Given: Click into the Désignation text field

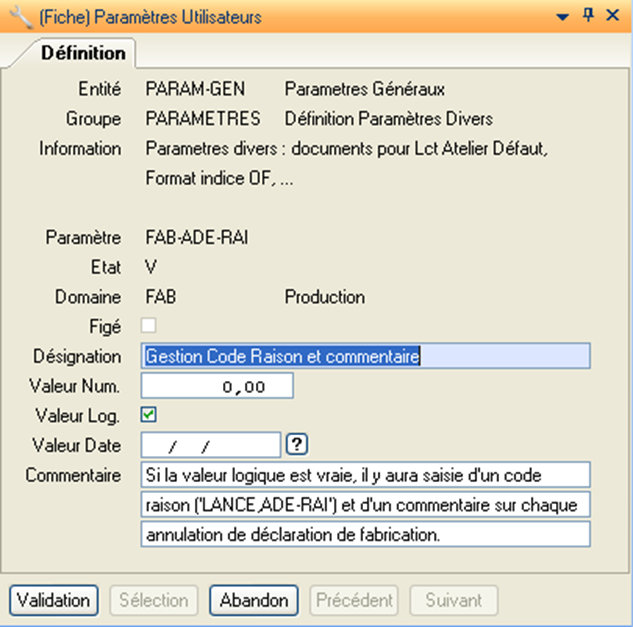Looking at the screenshot, I should click(x=366, y=356).
